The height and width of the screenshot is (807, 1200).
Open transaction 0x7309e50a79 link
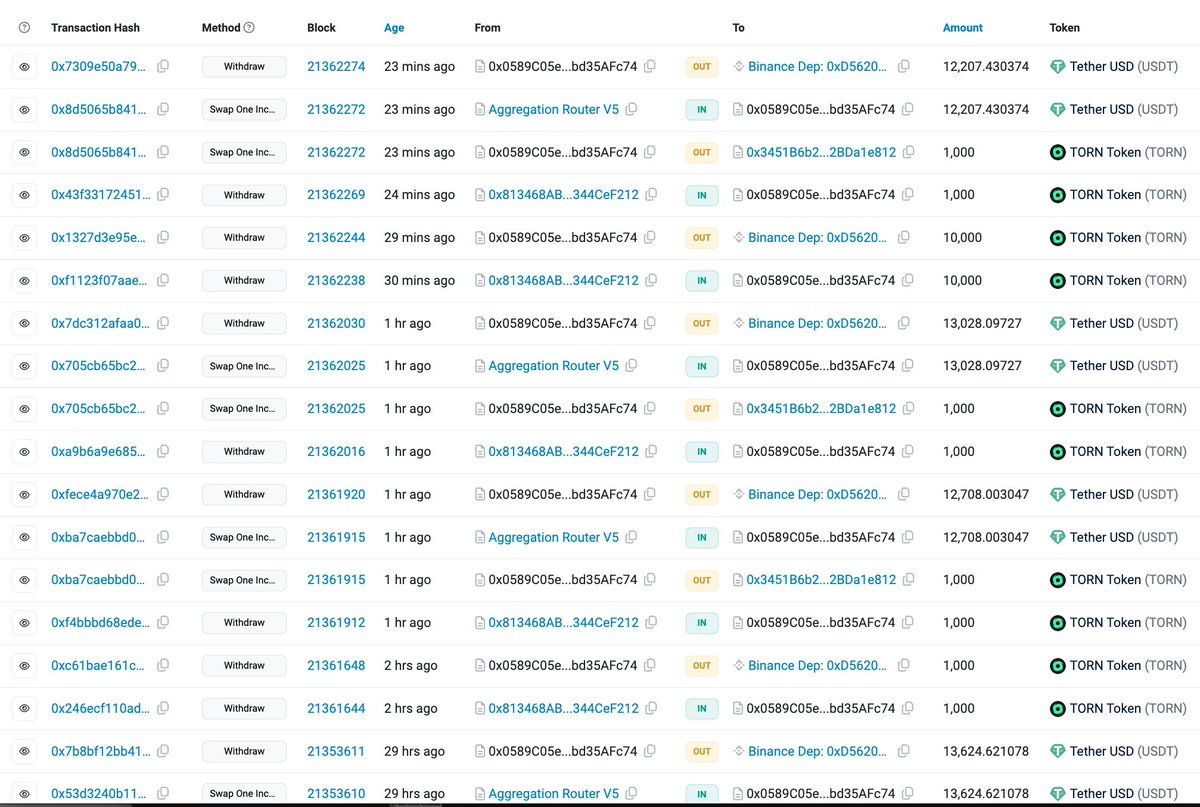(x=98, y=66)
